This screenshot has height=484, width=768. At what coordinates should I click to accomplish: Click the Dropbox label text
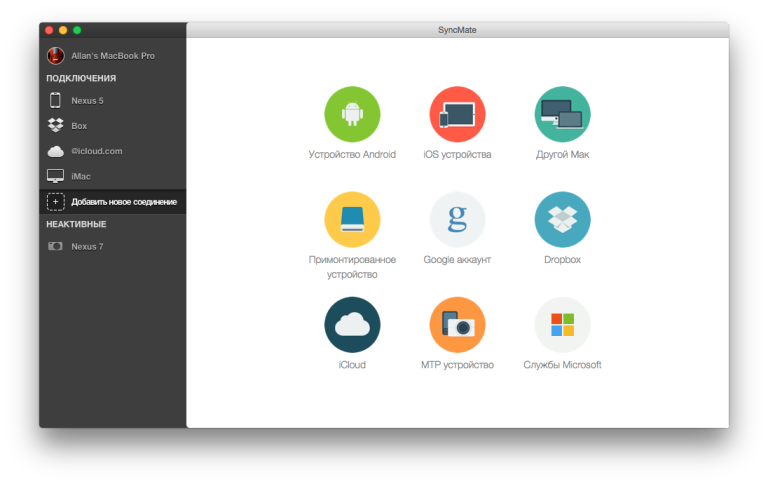562,260
